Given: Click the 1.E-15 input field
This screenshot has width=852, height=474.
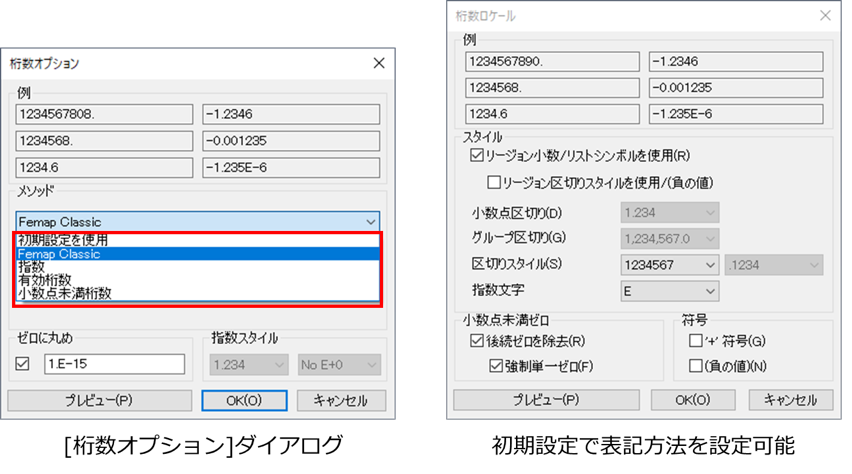Looking at the screenshot, I should (x=114, y=364).
